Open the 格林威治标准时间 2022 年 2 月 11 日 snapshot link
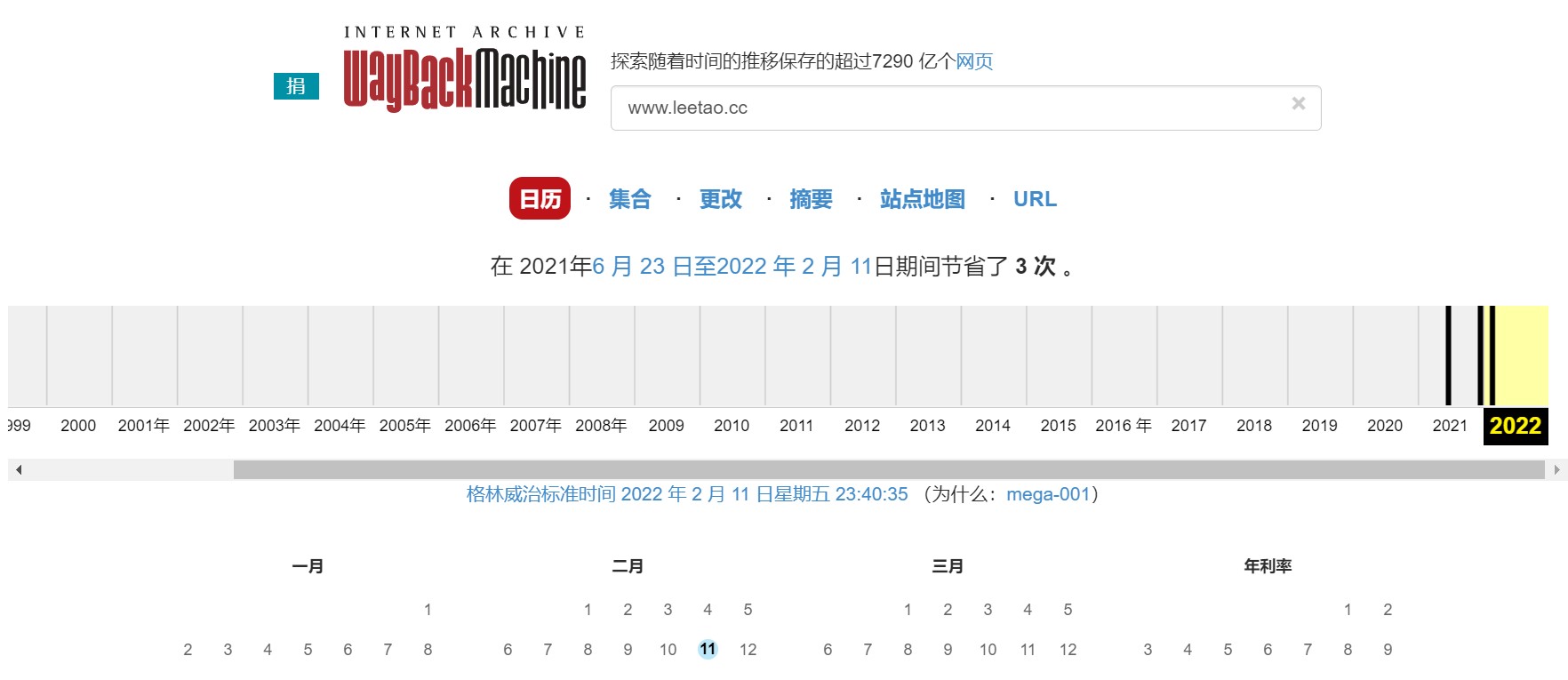This screenshot has height=680, width=1568. tap(687, 494)
